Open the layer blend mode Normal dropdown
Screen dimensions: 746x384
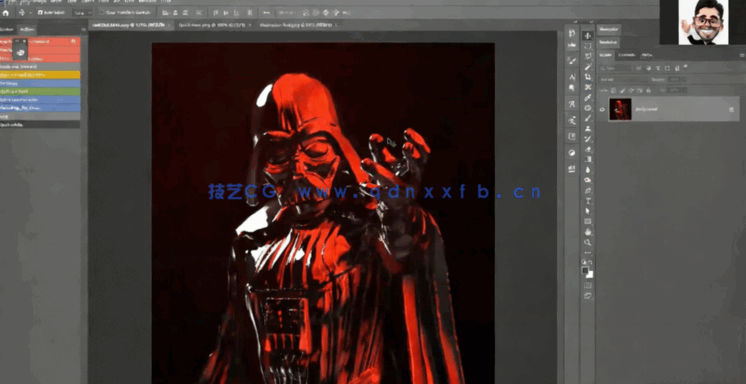[624, 79]
